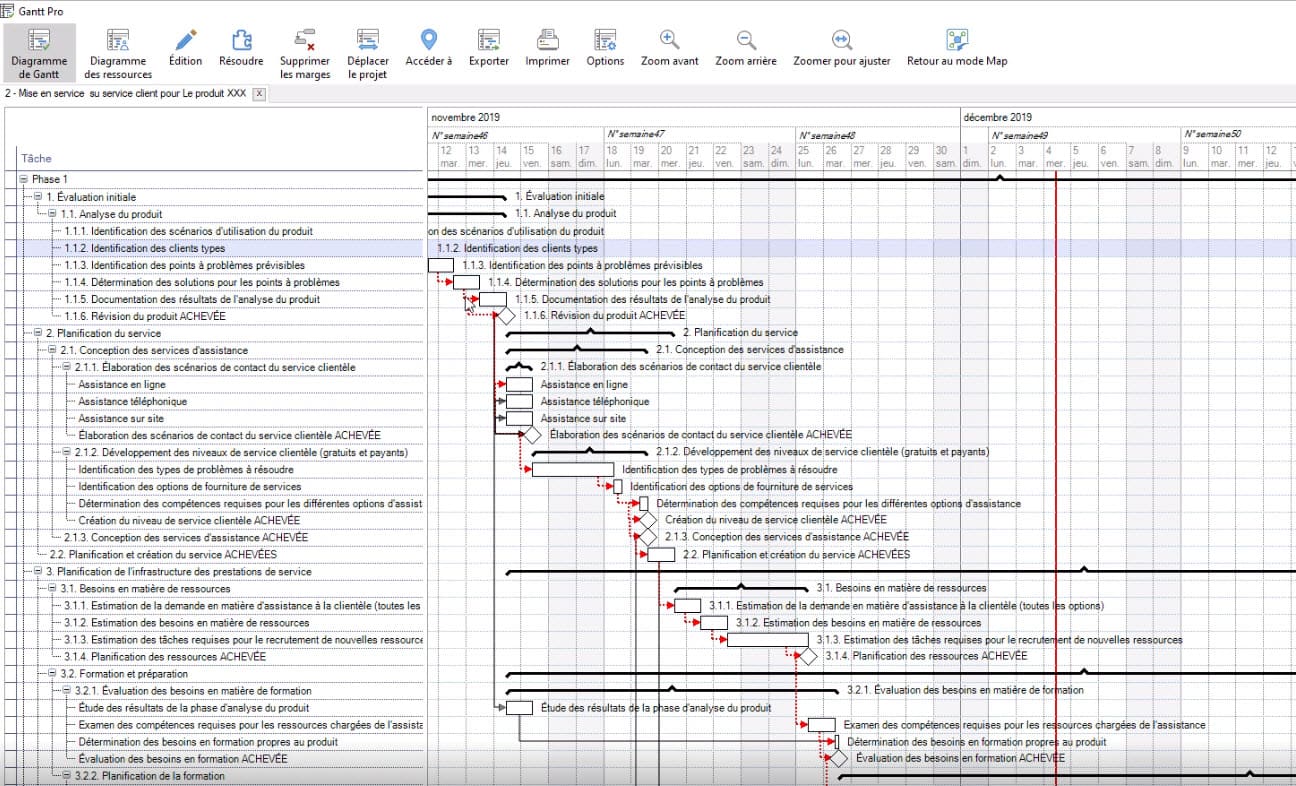
Task: Click the 3.1.3 Estimation des tâches Gantt bar
Action: 767,640
